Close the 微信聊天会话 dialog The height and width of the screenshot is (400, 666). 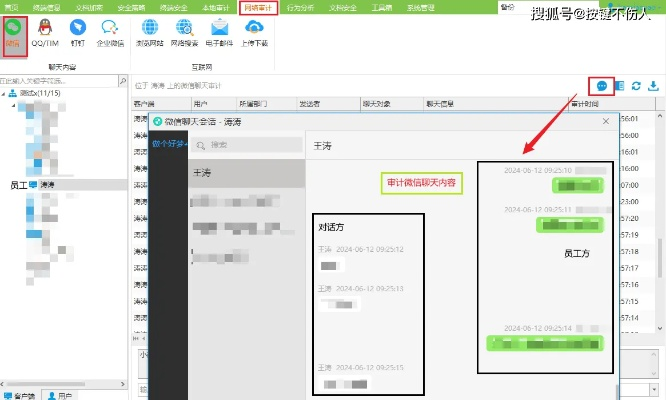606,121
